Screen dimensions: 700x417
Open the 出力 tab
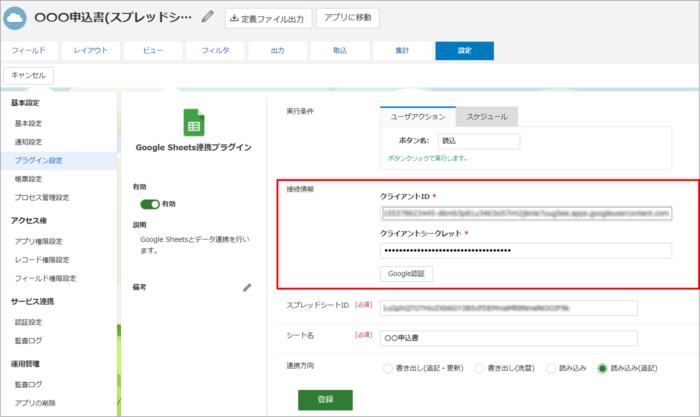point(278,50)
